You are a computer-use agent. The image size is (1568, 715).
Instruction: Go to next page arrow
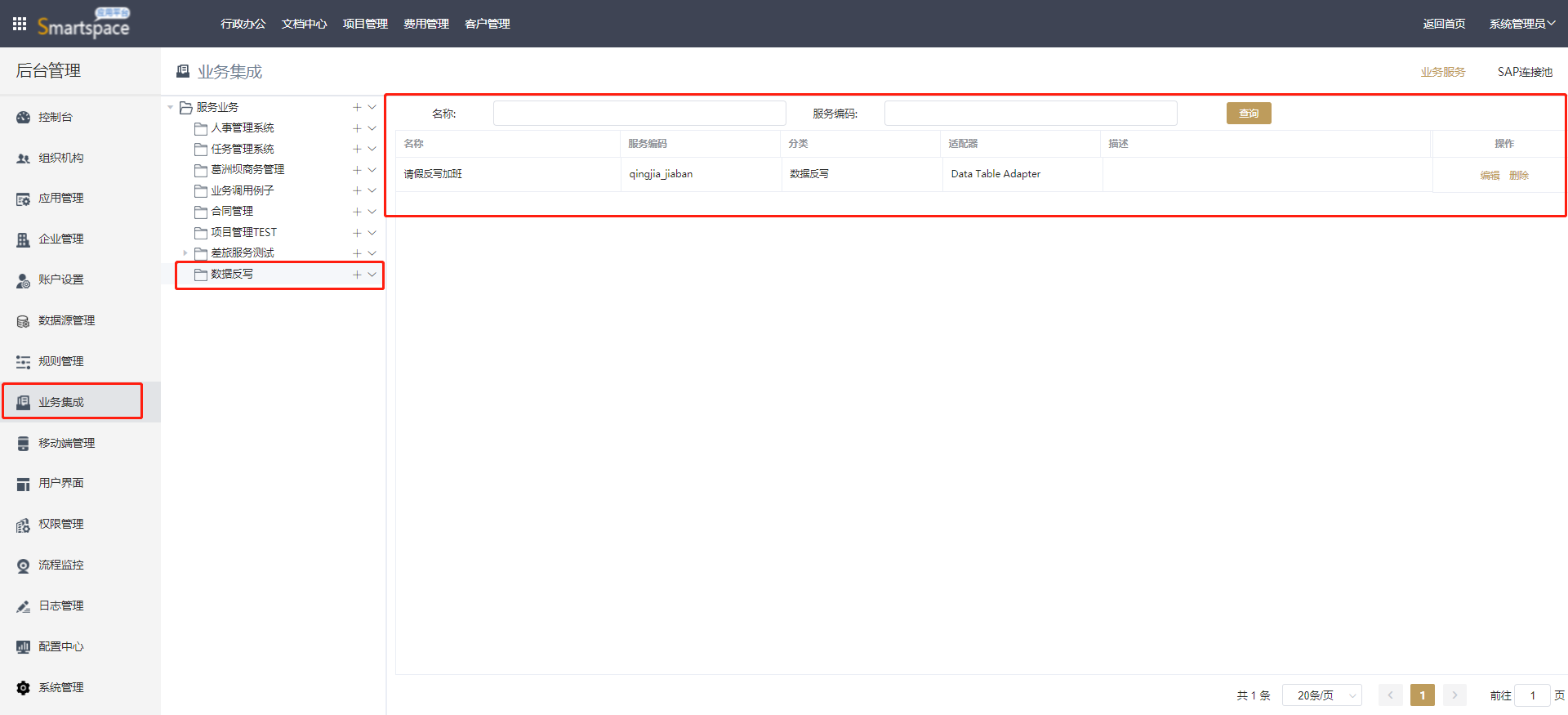coord(1454,695)
